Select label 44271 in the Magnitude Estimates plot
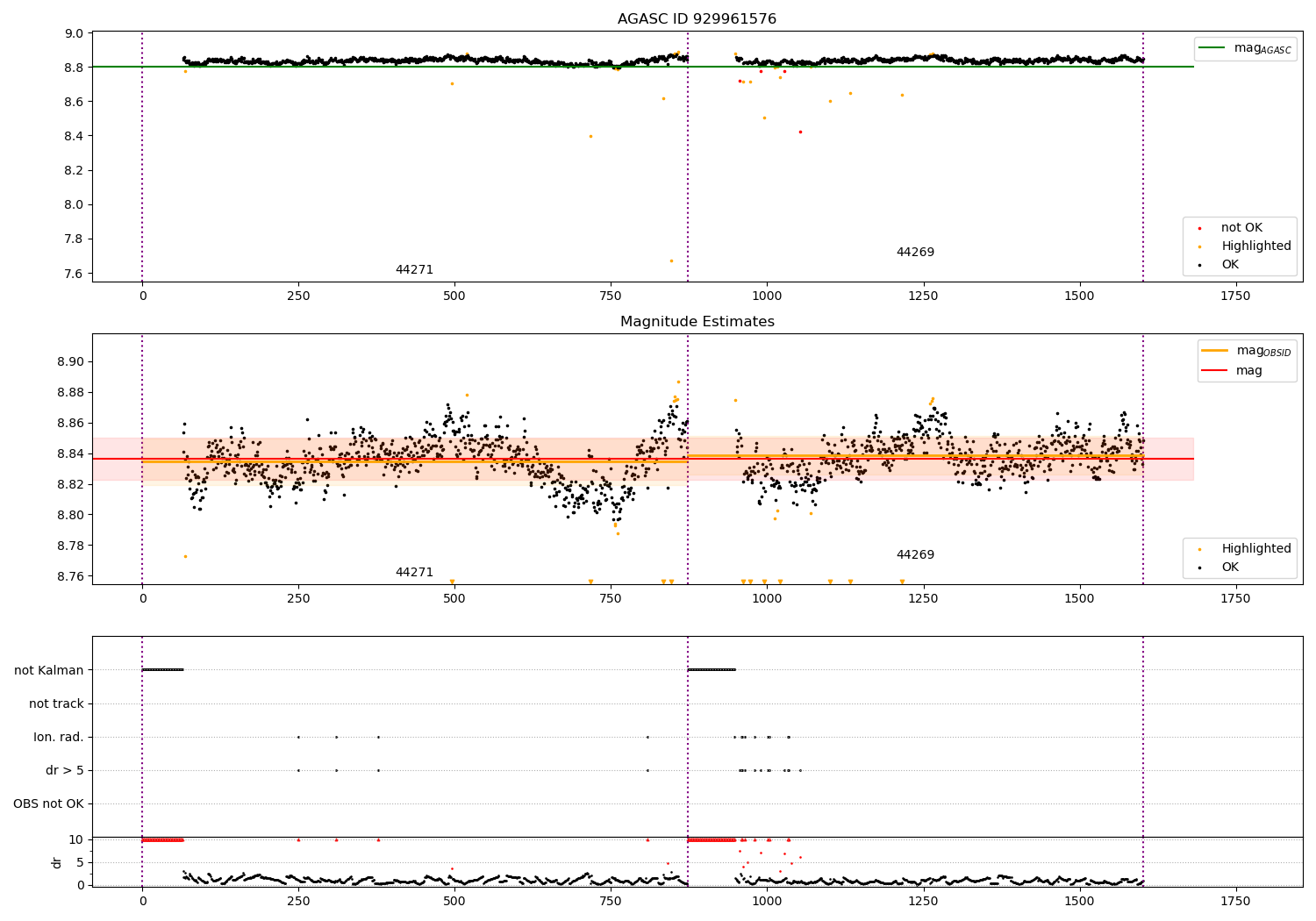The image size is (1316, 921). pos(414,572)
